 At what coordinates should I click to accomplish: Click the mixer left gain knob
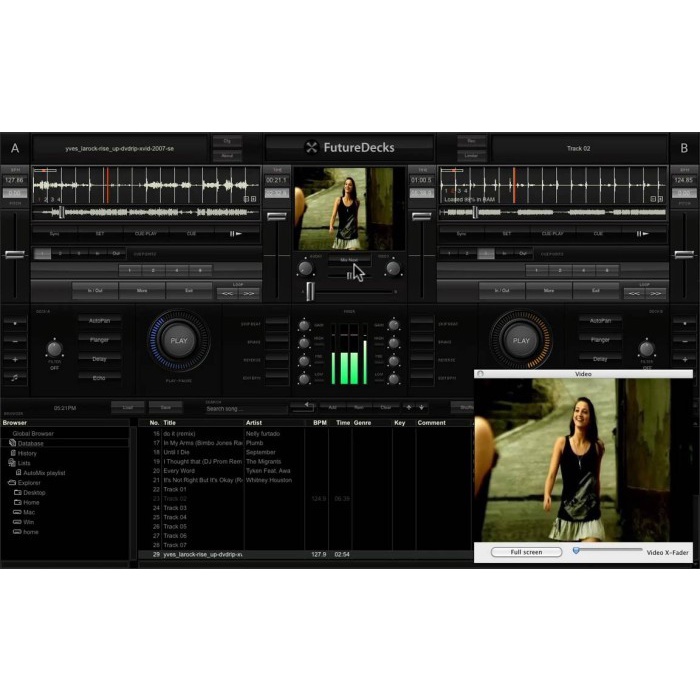pos(304,325)
